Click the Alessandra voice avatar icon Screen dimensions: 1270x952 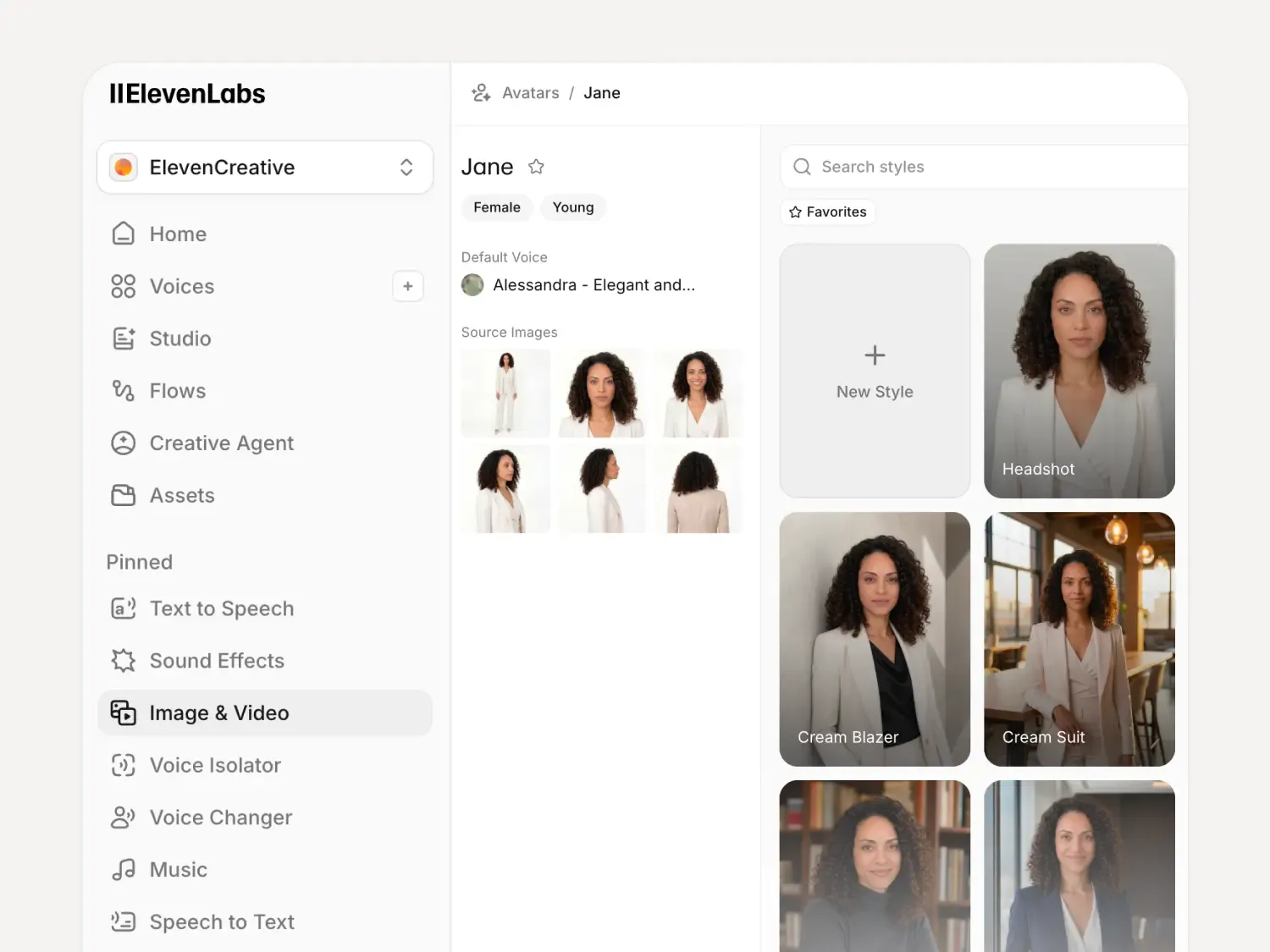pyautogui.click(x=472, y=285)
